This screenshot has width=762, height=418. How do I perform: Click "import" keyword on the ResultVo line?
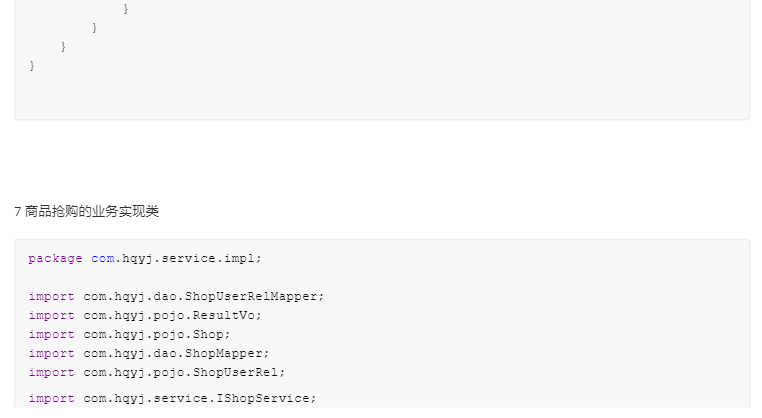(51, 315)
